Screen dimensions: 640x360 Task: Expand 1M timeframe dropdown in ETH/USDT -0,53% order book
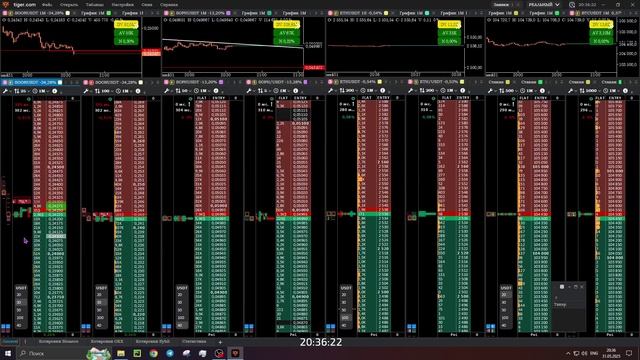click(449, 91)
